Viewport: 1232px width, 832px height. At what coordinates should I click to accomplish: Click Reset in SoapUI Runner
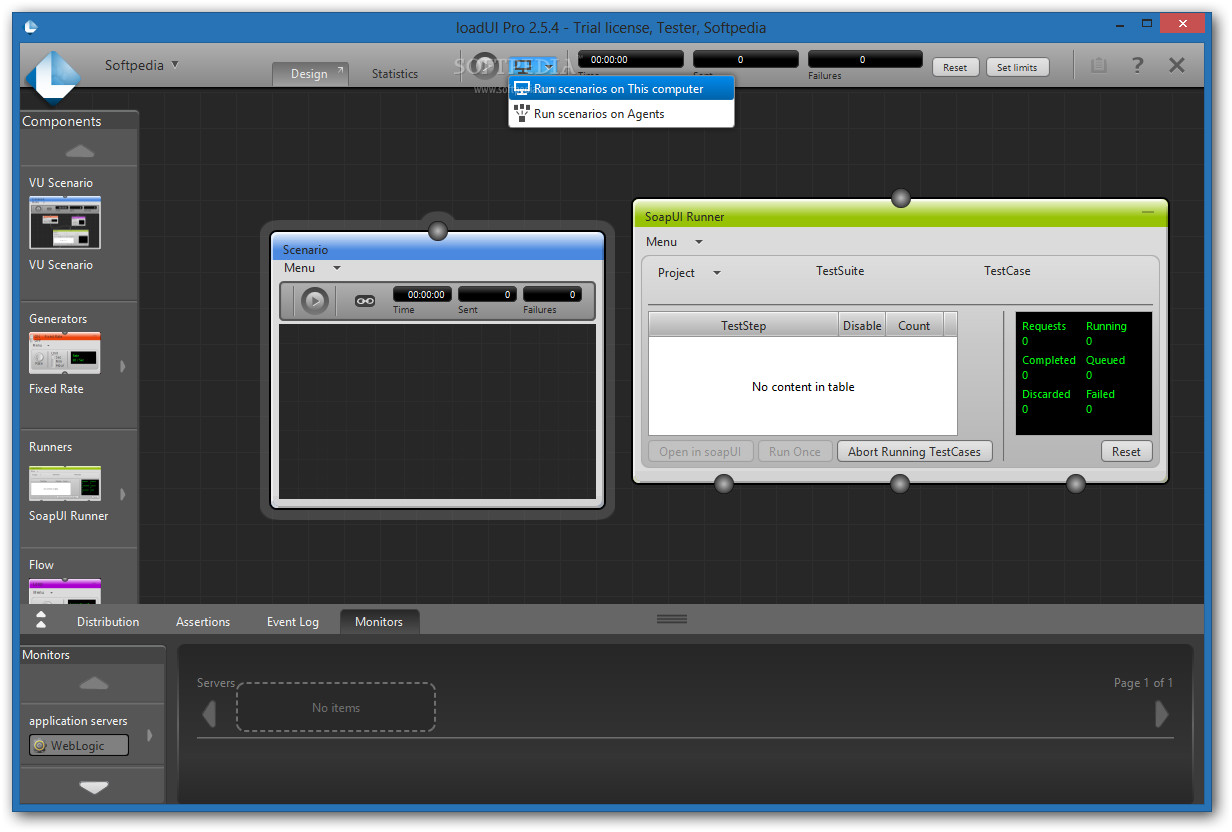(1126, 452)
